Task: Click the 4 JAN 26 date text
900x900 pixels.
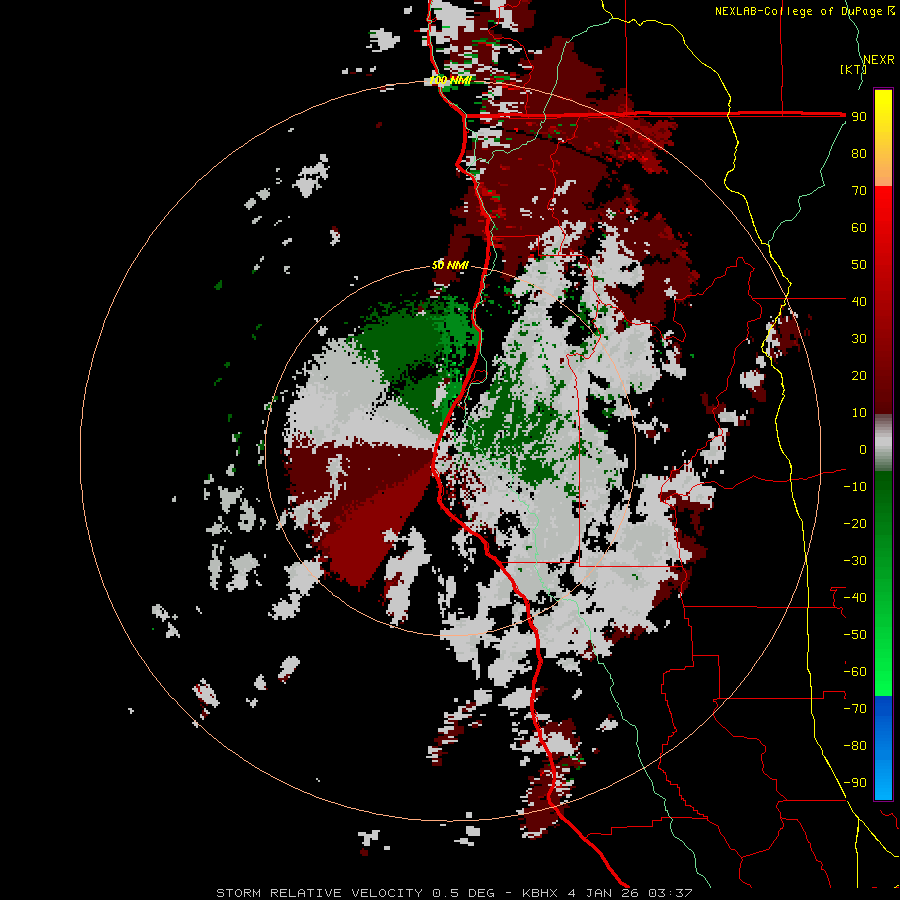Action: [603, 893]
